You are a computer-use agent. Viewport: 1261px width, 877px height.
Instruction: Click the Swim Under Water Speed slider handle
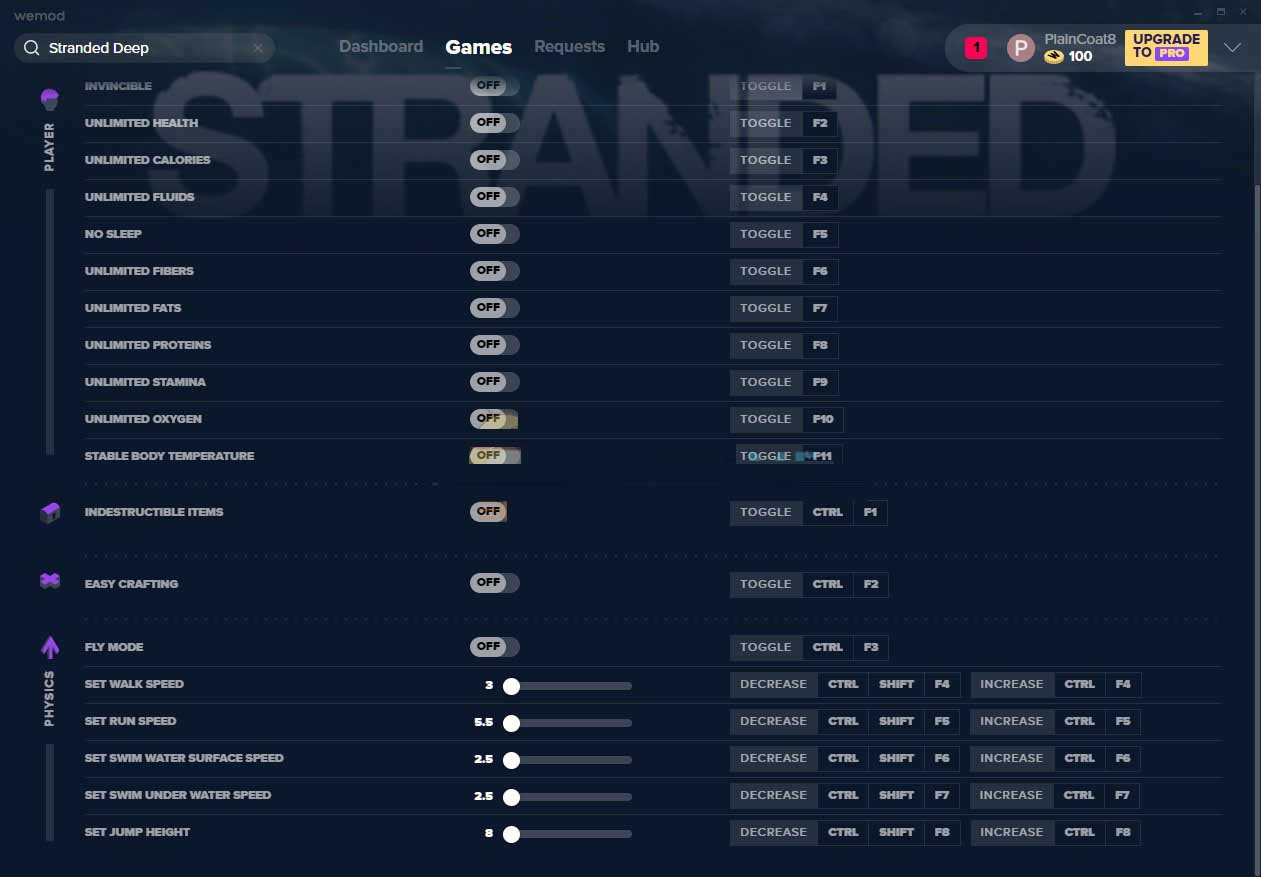point(511,797)
